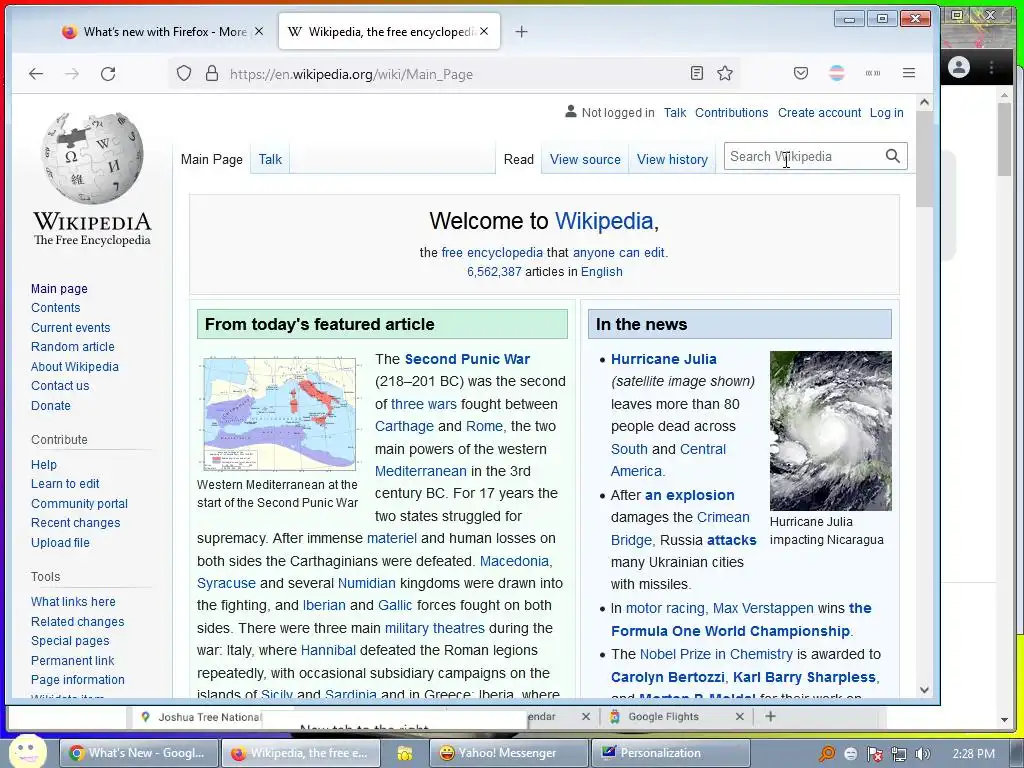Screen dimensions: 1024x768
Task: Open the network tray icon
Action: coord(899,754)
